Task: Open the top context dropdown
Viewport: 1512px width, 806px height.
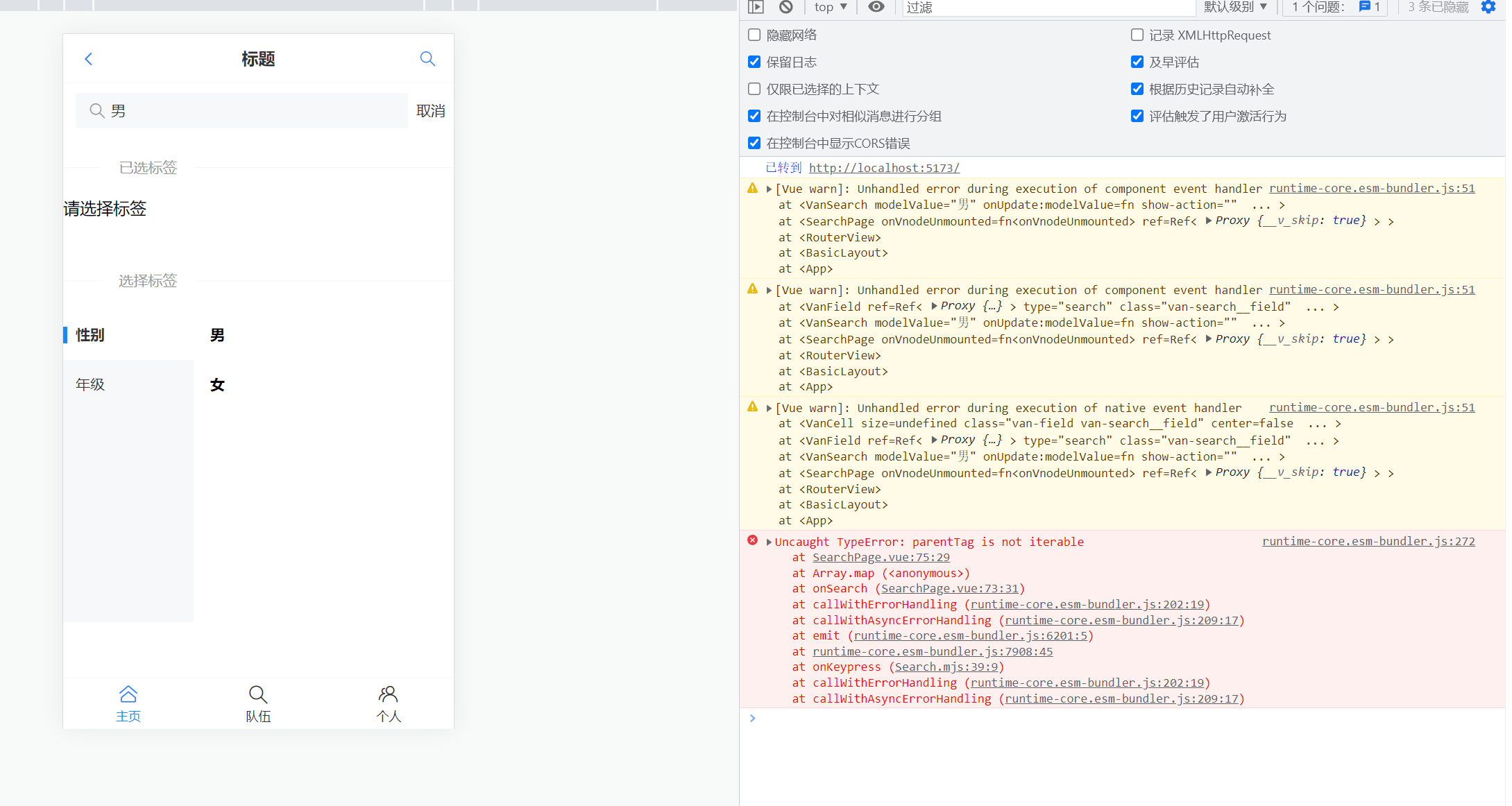Action: pyautogui.click(x=831, y=7)
